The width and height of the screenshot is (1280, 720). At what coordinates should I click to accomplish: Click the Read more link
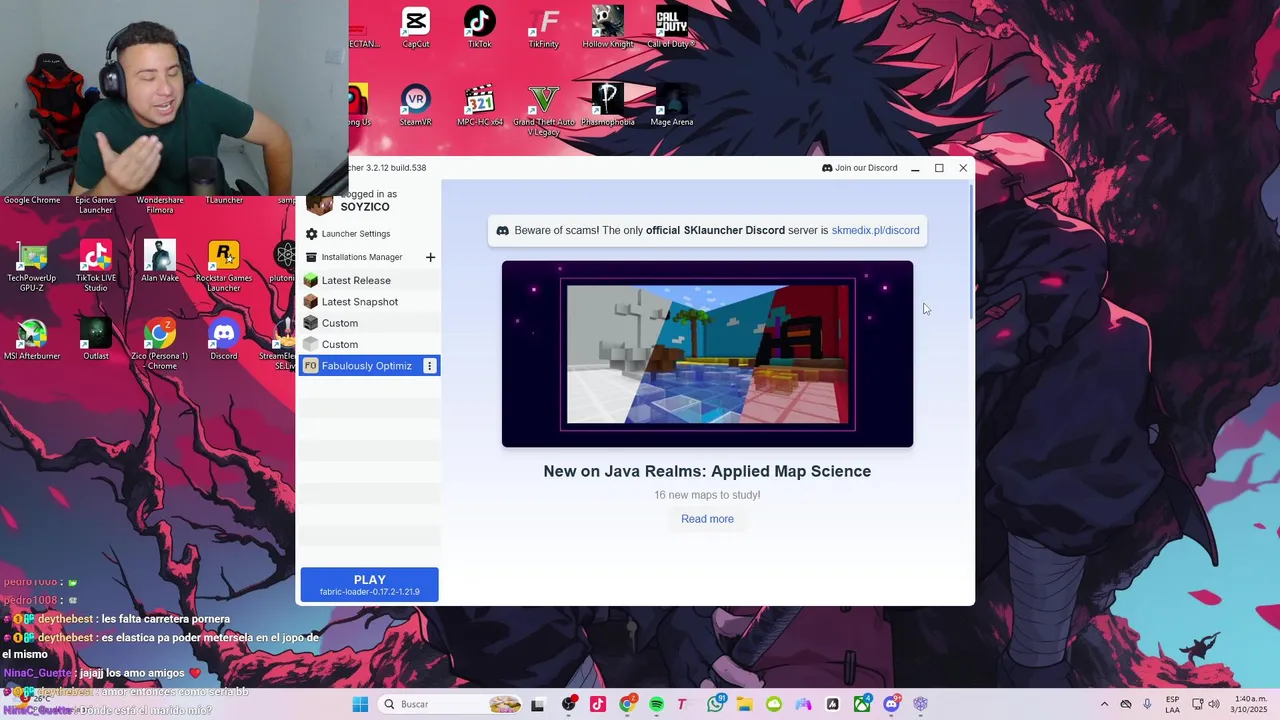(x=707, y=519)
